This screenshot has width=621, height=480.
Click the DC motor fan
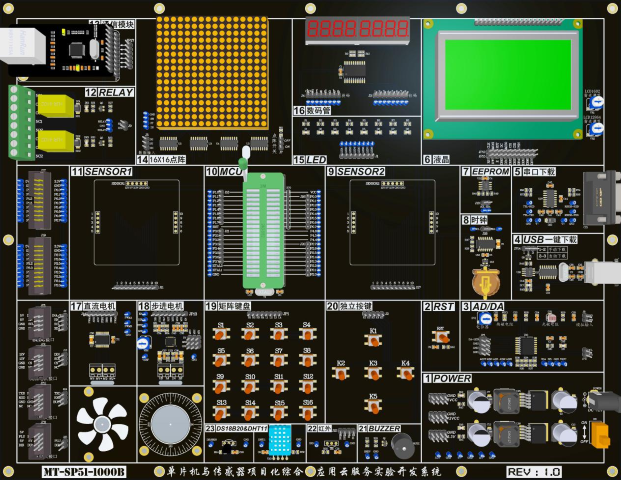tap(102, 420)
